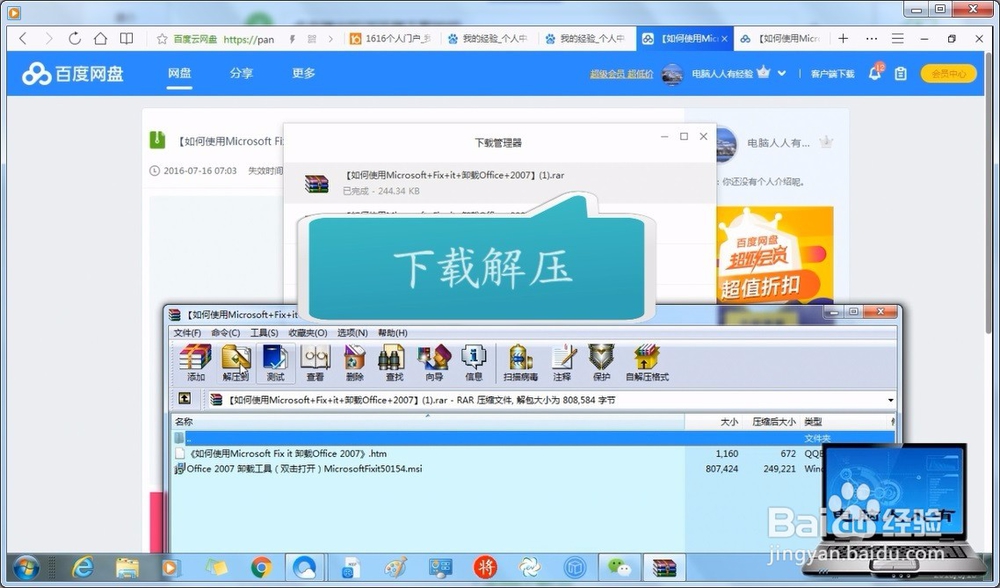Click the browser refresh icon
1000x588 pixels.
pyautogui.click(x=75, y=38)
